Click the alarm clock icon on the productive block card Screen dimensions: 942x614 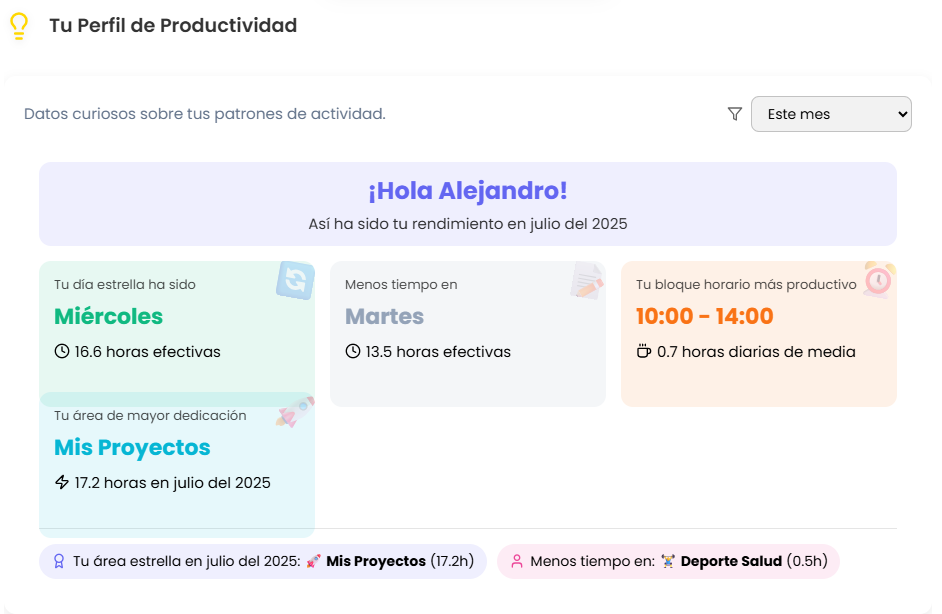(878, 280)
